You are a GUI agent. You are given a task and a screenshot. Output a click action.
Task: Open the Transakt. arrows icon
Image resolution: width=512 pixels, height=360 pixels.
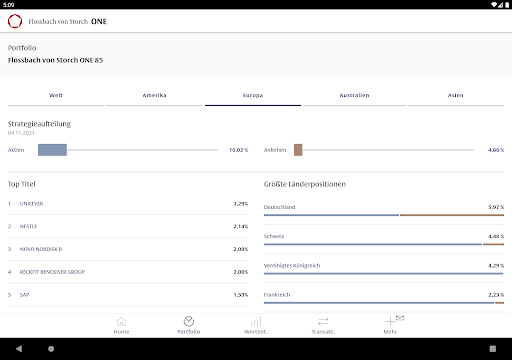pos(323,321)
